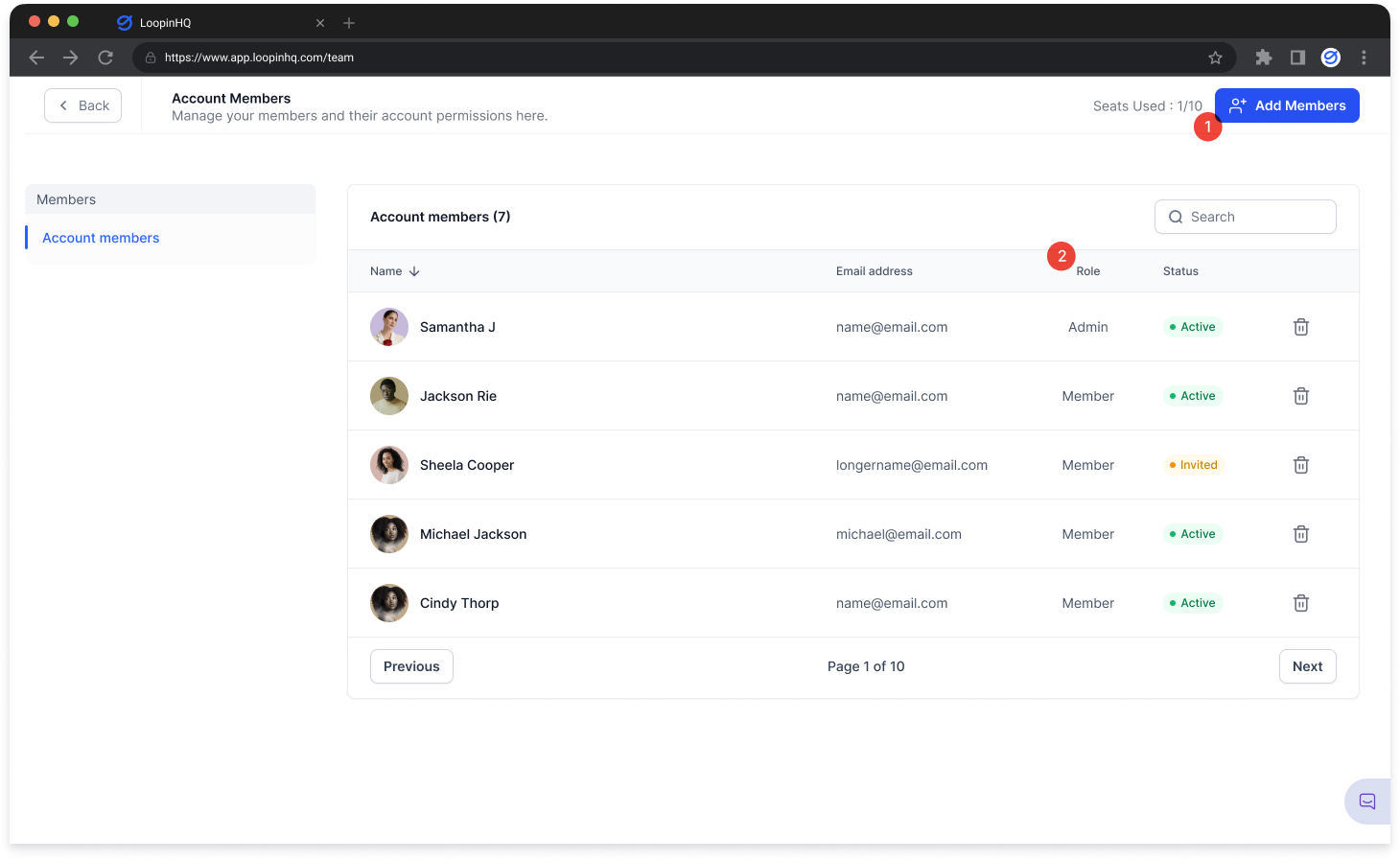
Task: Click the Add Members button
Action: coord(1287,105)
